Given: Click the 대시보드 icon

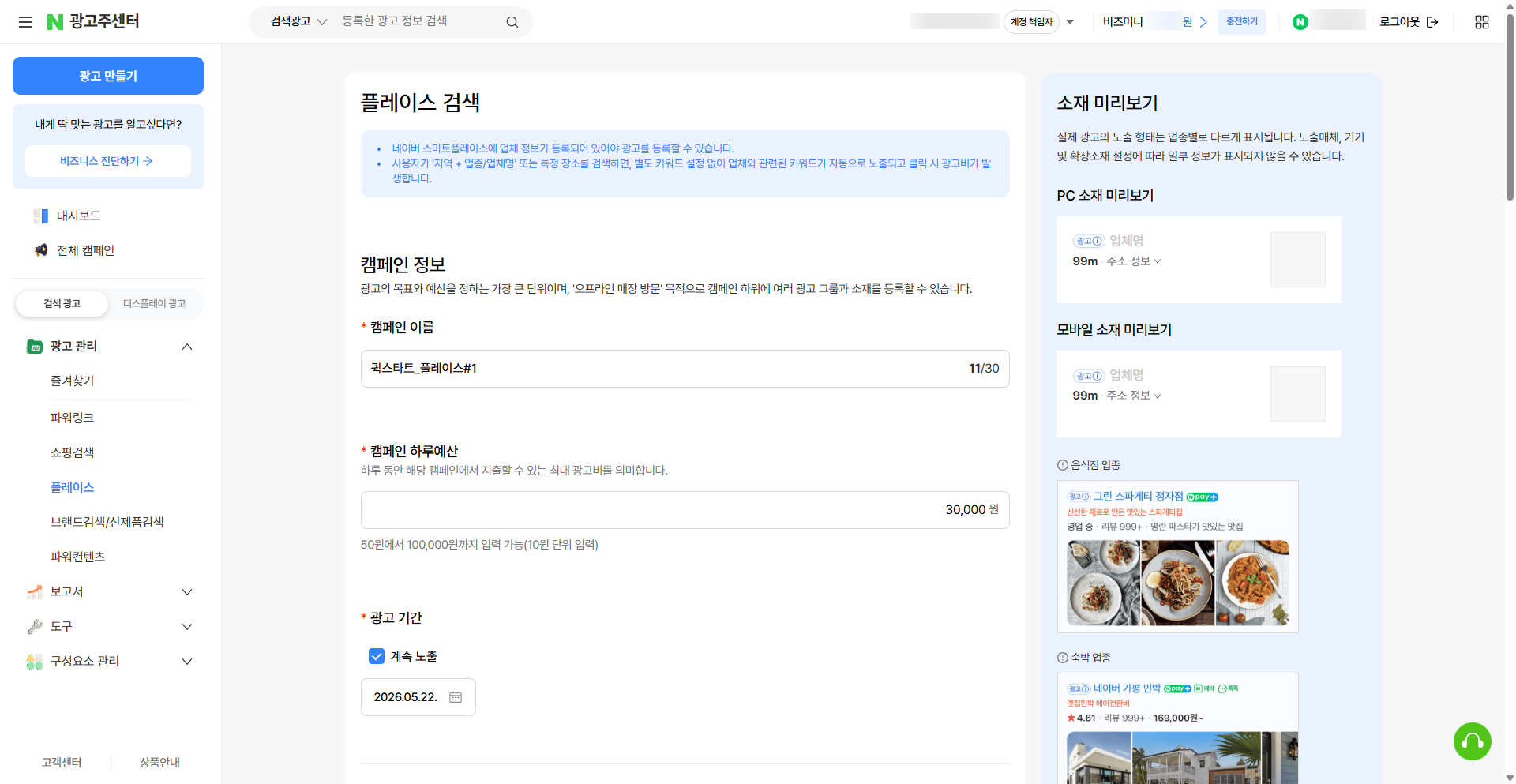Looking at the screenshot, I should [41, 216].
